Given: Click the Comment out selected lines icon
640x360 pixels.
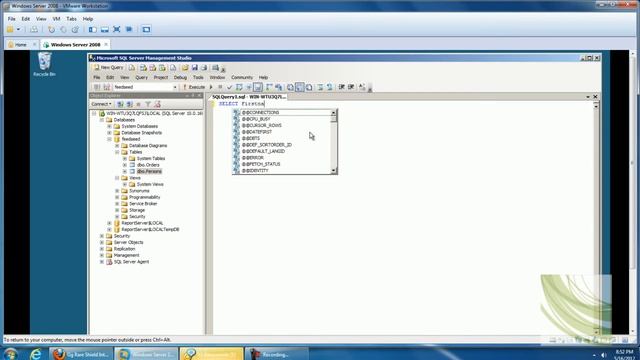Looking at the screenshot, I should [x=320, y=87].
